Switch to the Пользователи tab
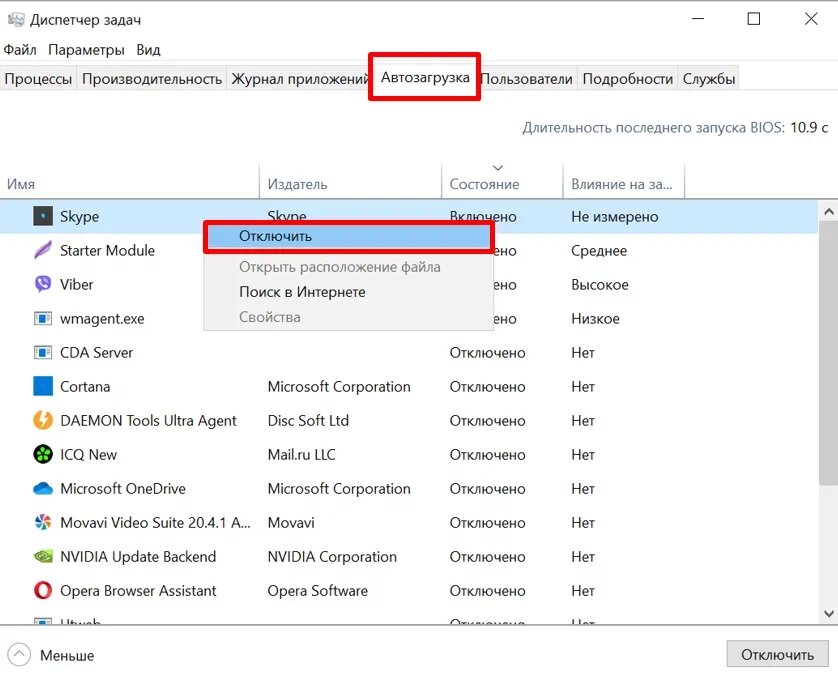 coord(527,79)
